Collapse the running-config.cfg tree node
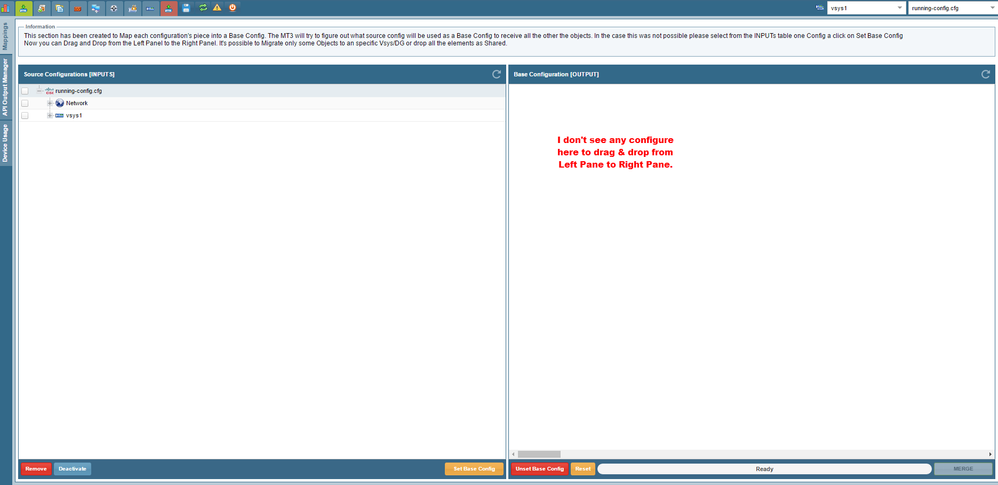Screen dimensions: 998x485 39,91
